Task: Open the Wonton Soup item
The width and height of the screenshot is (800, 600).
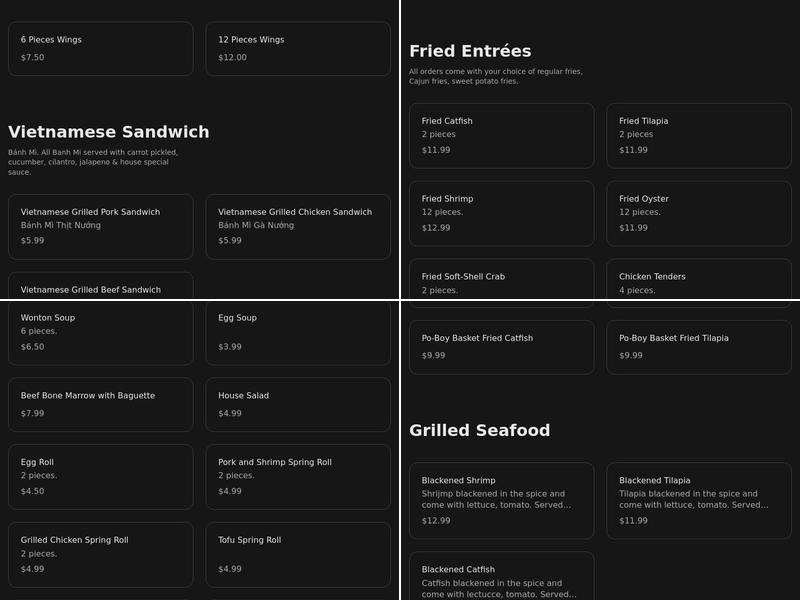Action: pyautogui.click(x=100, y=333)
